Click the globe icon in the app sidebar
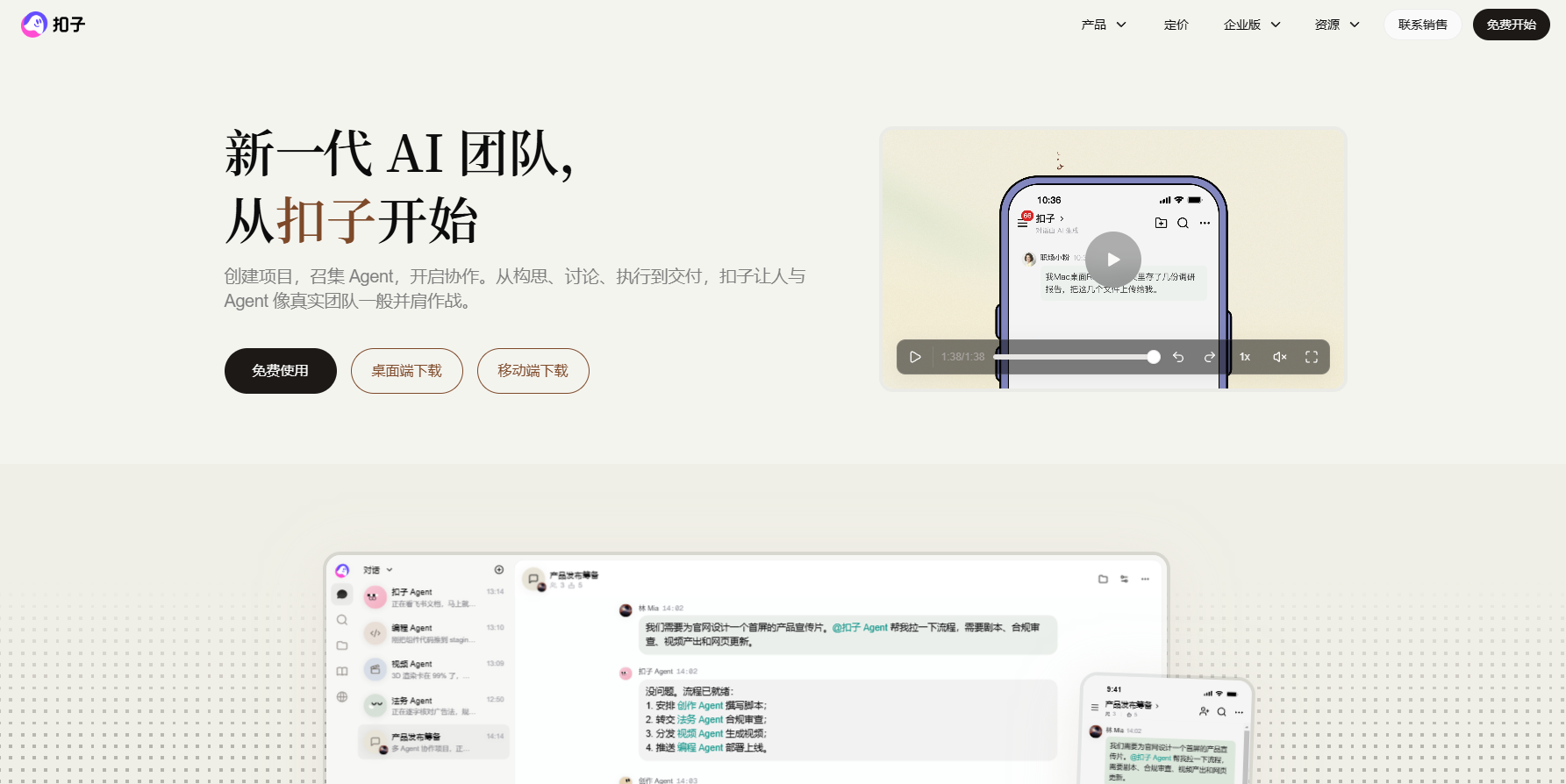This screenshot has height=784, width=1566. (342, 697)
